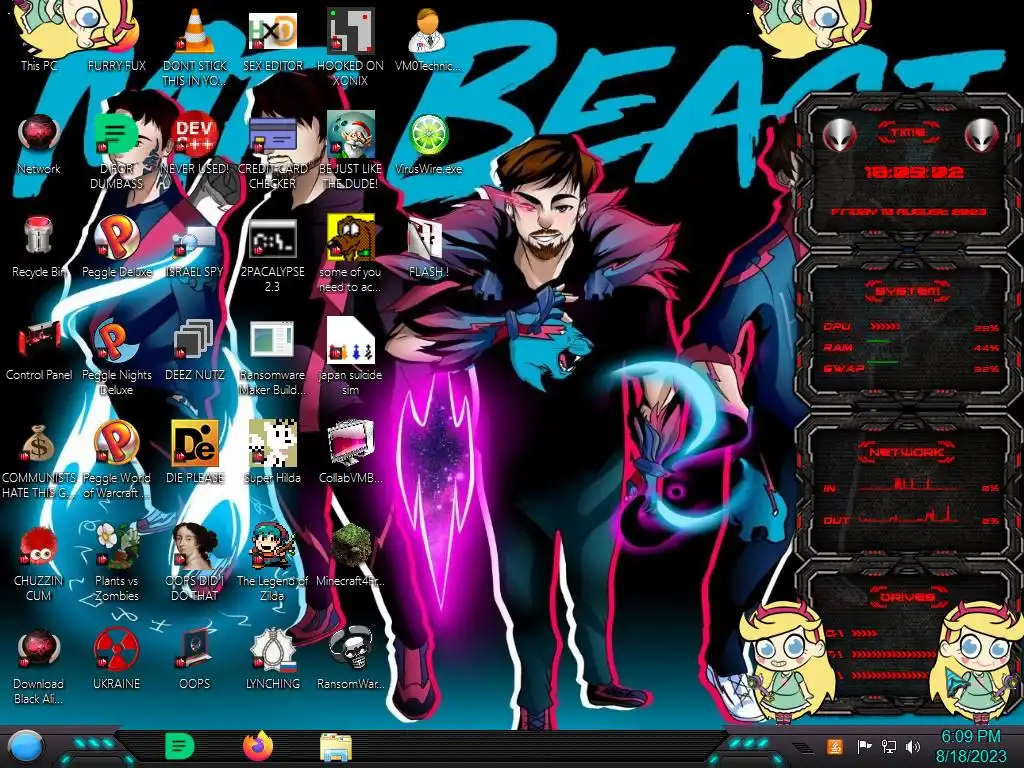Click the SWAP usage row in gadget
The height and width of the screenshot is (768, 1024).
(x=911, y=368)
